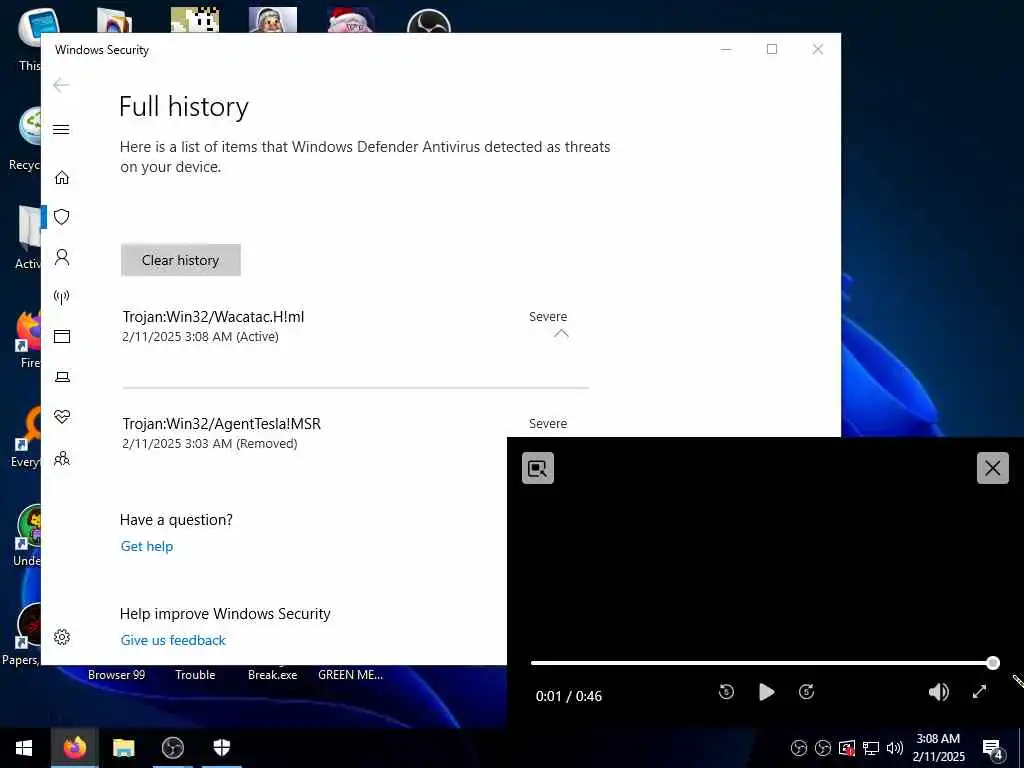Image resolution: width=1024 pixels, height=768 pixels.
Task: Open Firefox from the taskbar
Action: tap(74, 748)
